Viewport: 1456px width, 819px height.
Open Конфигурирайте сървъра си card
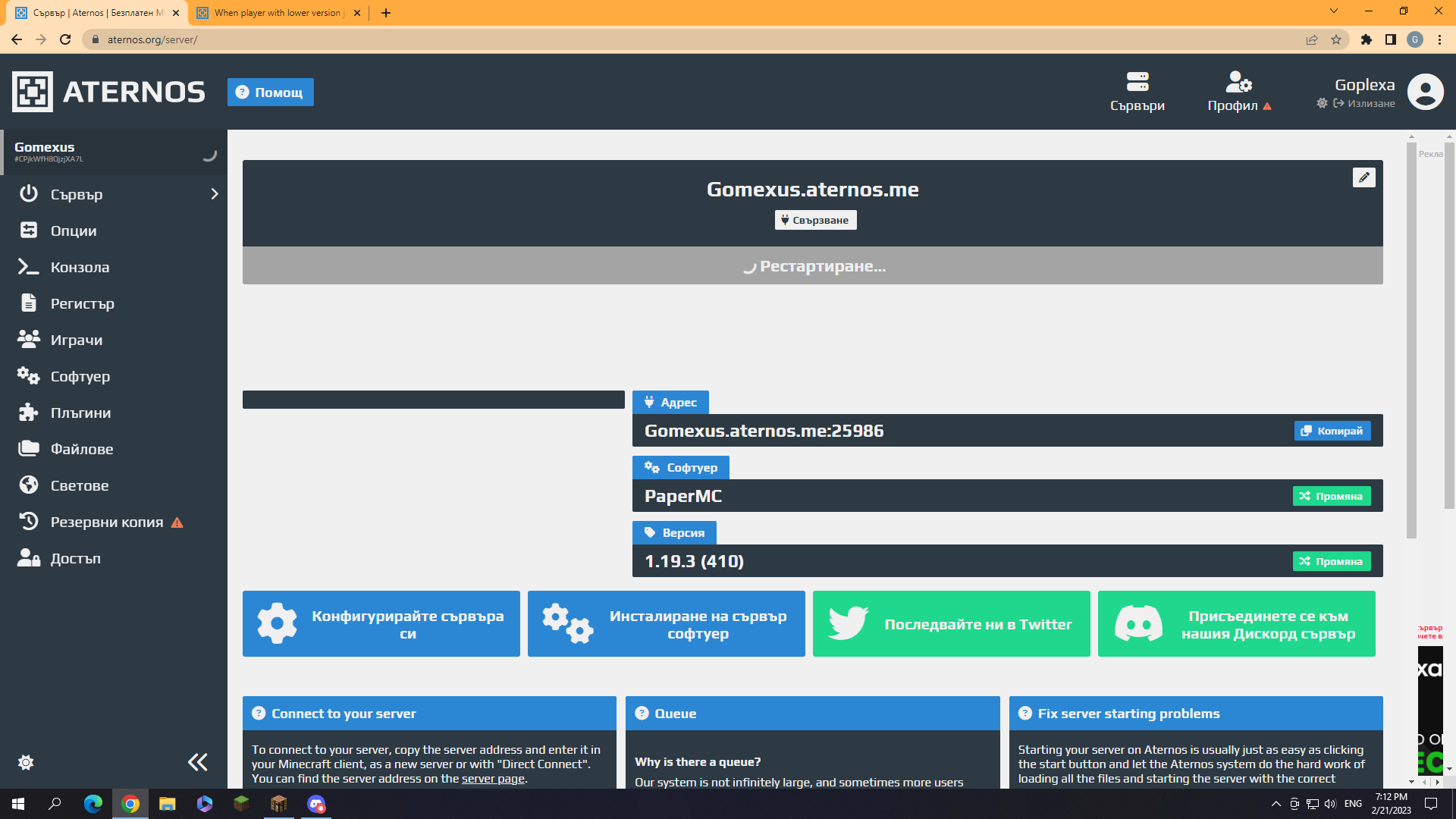tap(381, 624)
